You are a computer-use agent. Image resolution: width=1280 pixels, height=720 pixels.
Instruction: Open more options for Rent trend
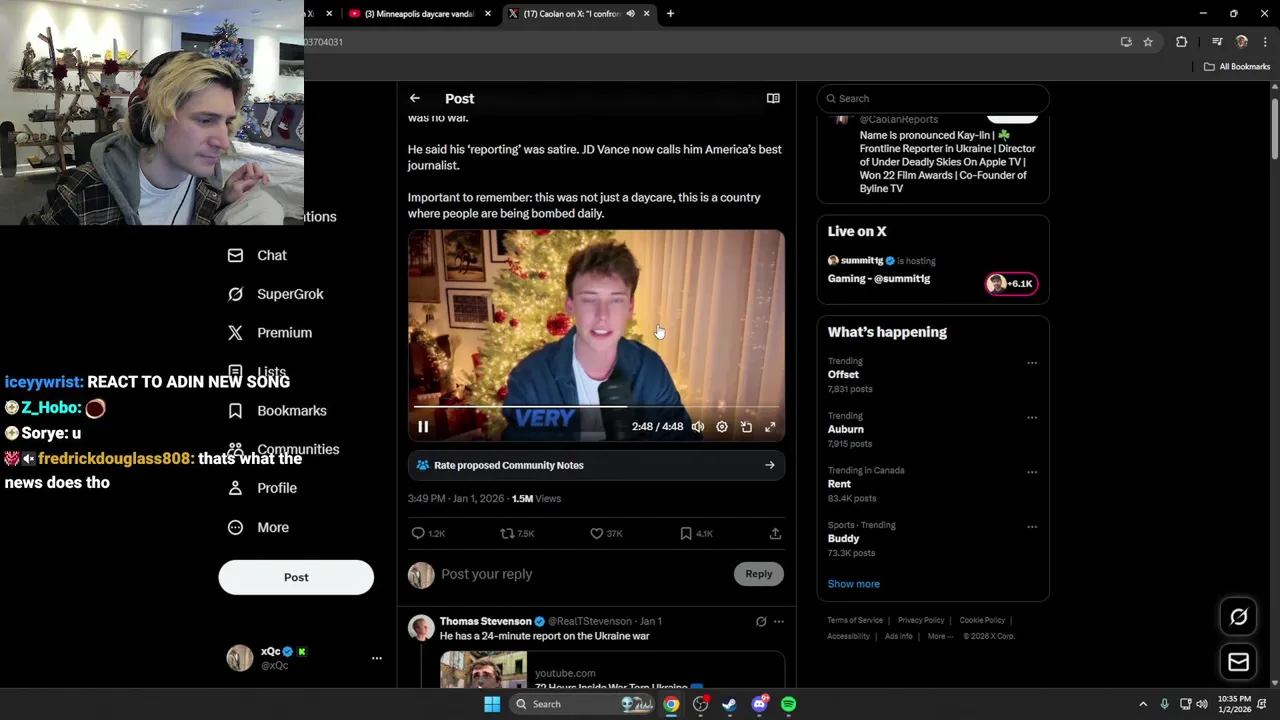pyautogui.click(x=1032, y=472)
